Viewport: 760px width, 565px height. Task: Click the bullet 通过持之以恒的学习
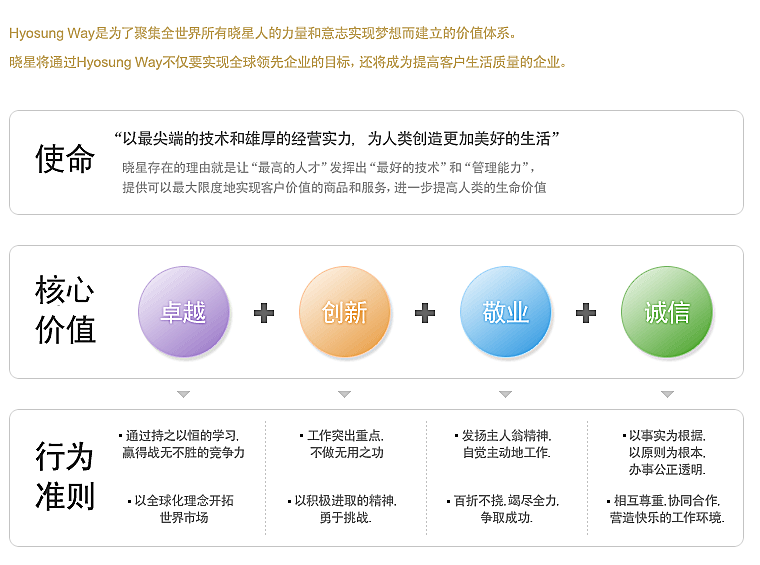click(x=183, y=444)
